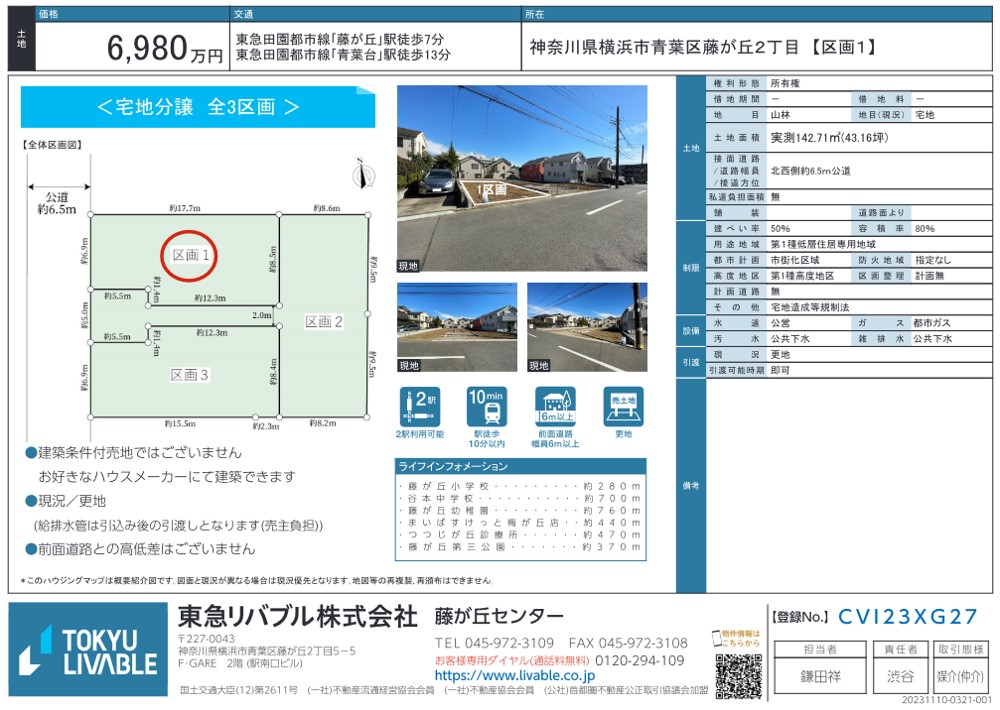Select the 区画3 lot on the map
This screenshot has width=1000, height=710.
190,375
